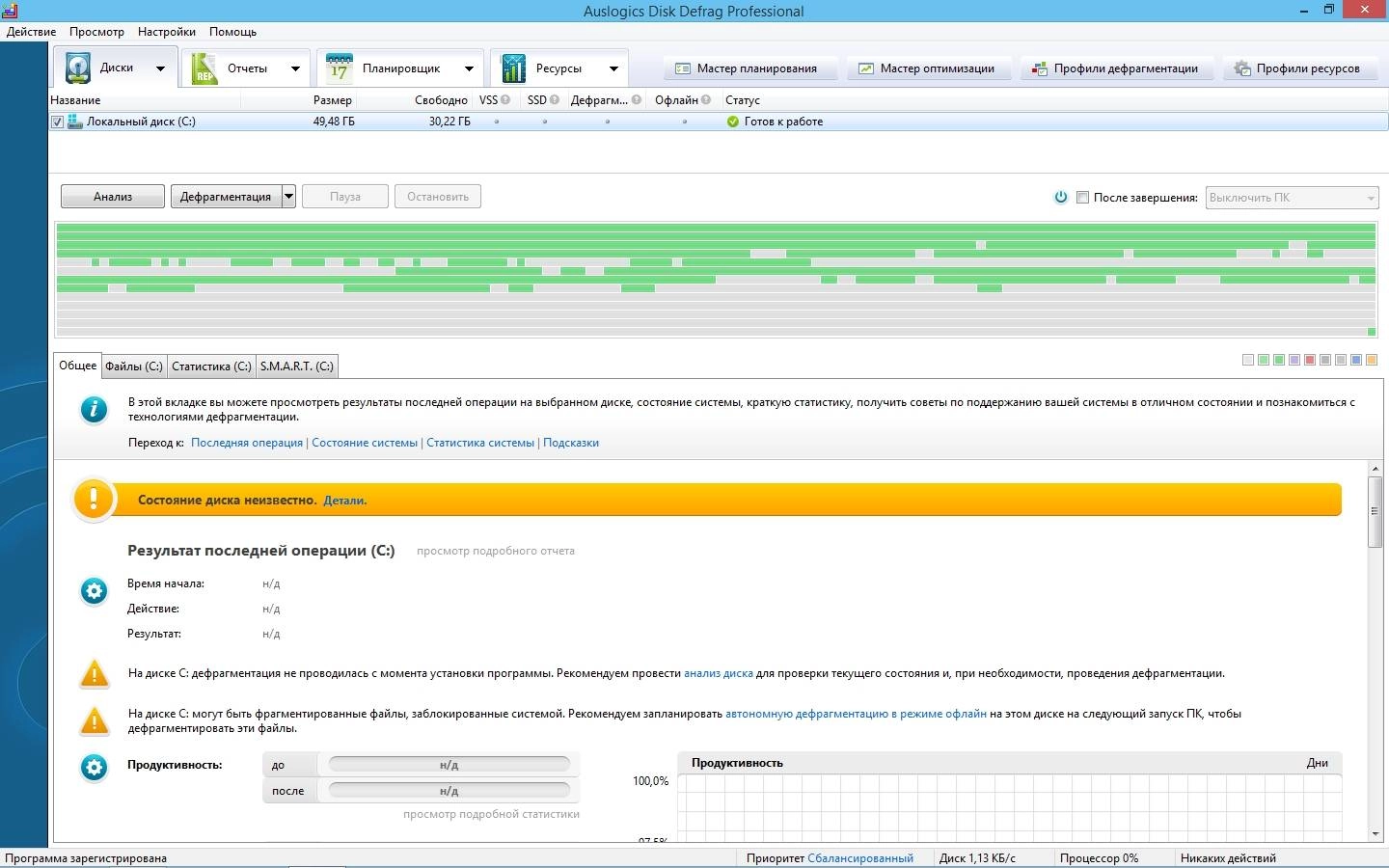Expand the Ресурсы dropdown arrow
The height and width of the screenshot is (868, 1389).
[x=613, y=68]
